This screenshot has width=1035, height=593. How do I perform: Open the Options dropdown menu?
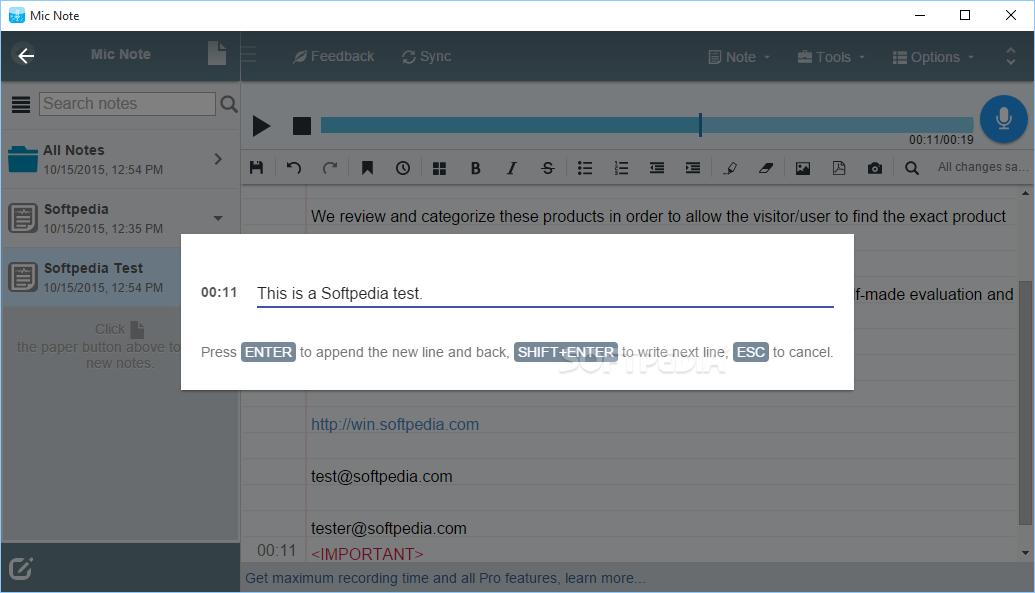933,57
